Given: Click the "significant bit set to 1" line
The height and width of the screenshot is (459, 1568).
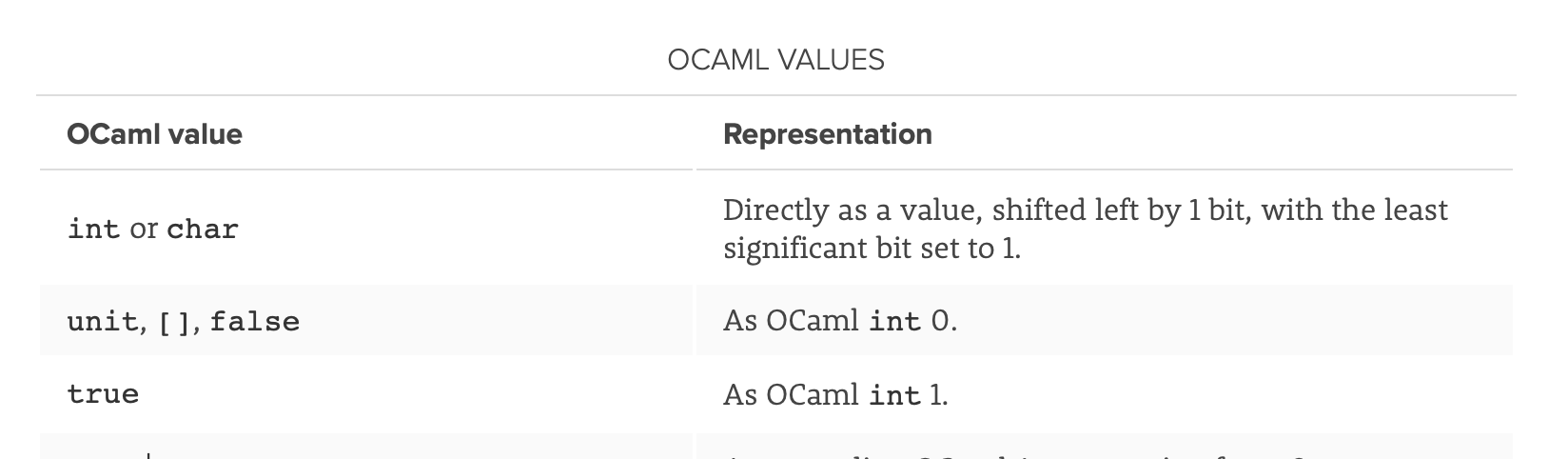Looking at the screenshot, I should [872, 249].
